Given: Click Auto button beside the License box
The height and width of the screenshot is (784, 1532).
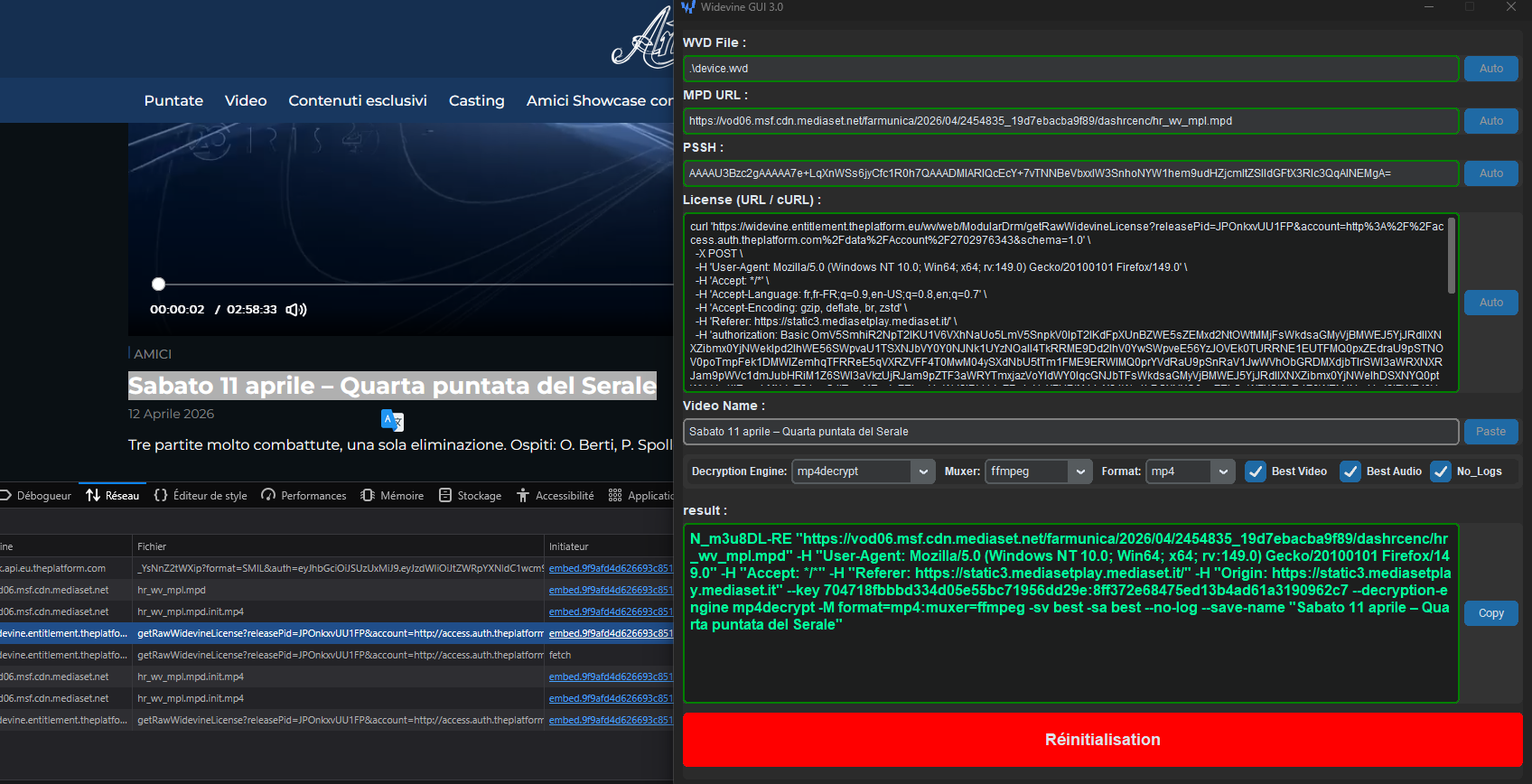Looking at the screenshot, I should tap(1491, 303).
